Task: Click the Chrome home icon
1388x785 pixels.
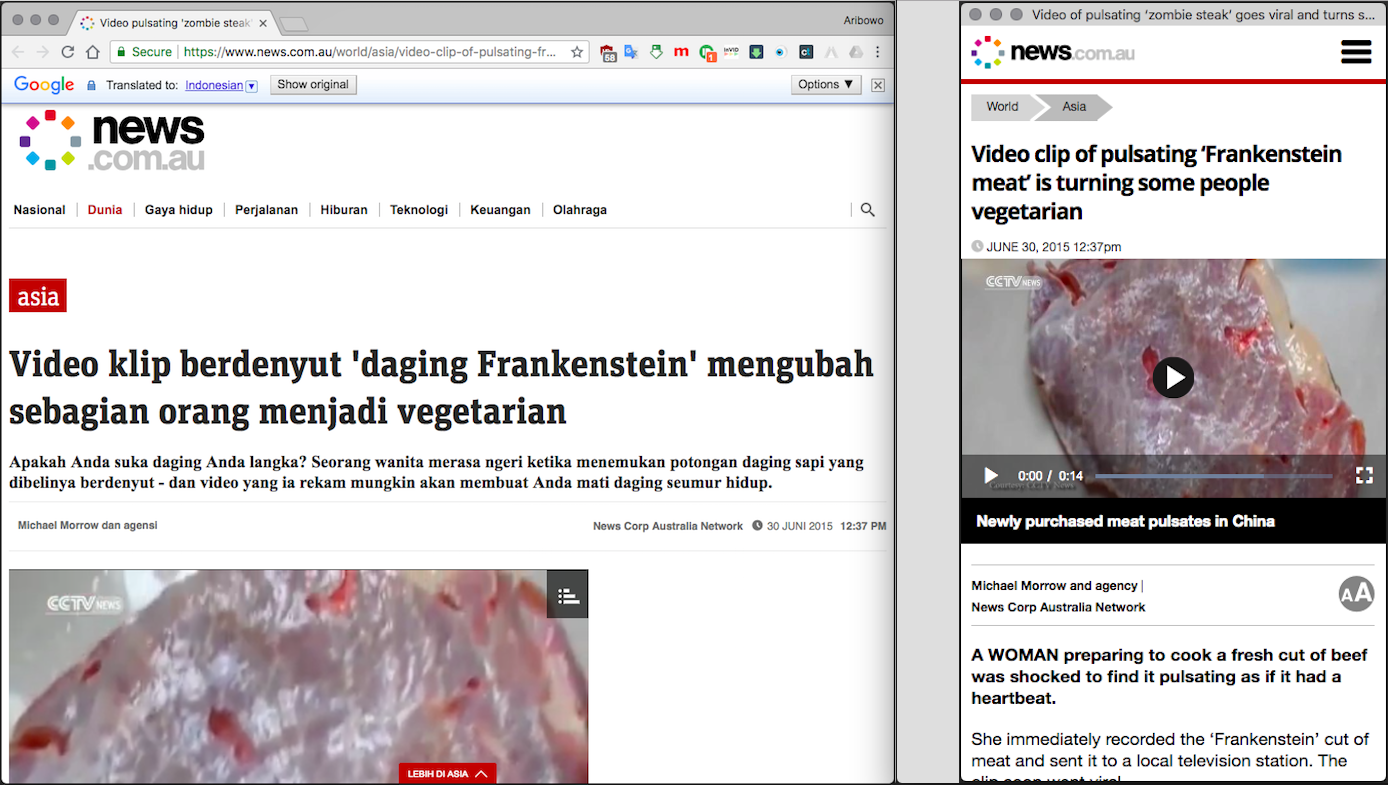Action: coord(92,52)
